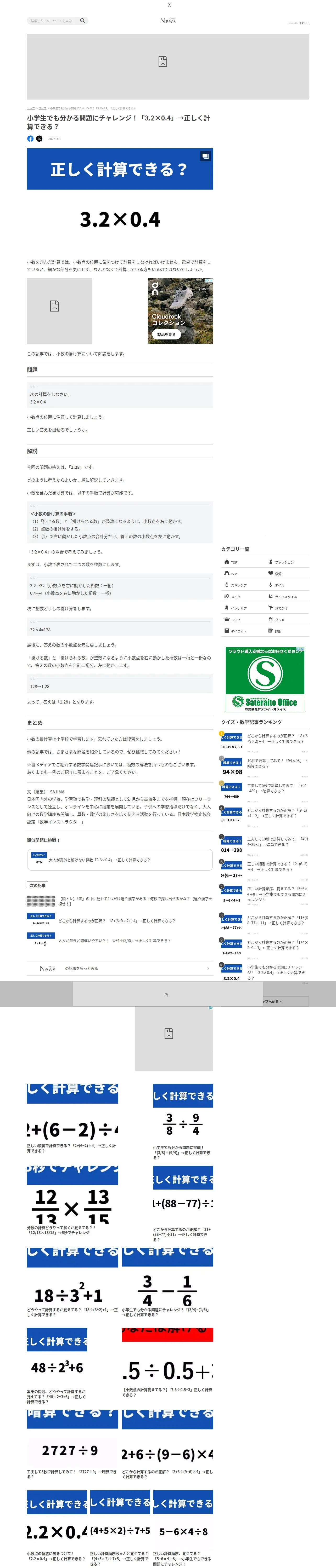Open the Cloudrock 製品を見る ad button
336x1568 pixels.
[x=166, y=334]
